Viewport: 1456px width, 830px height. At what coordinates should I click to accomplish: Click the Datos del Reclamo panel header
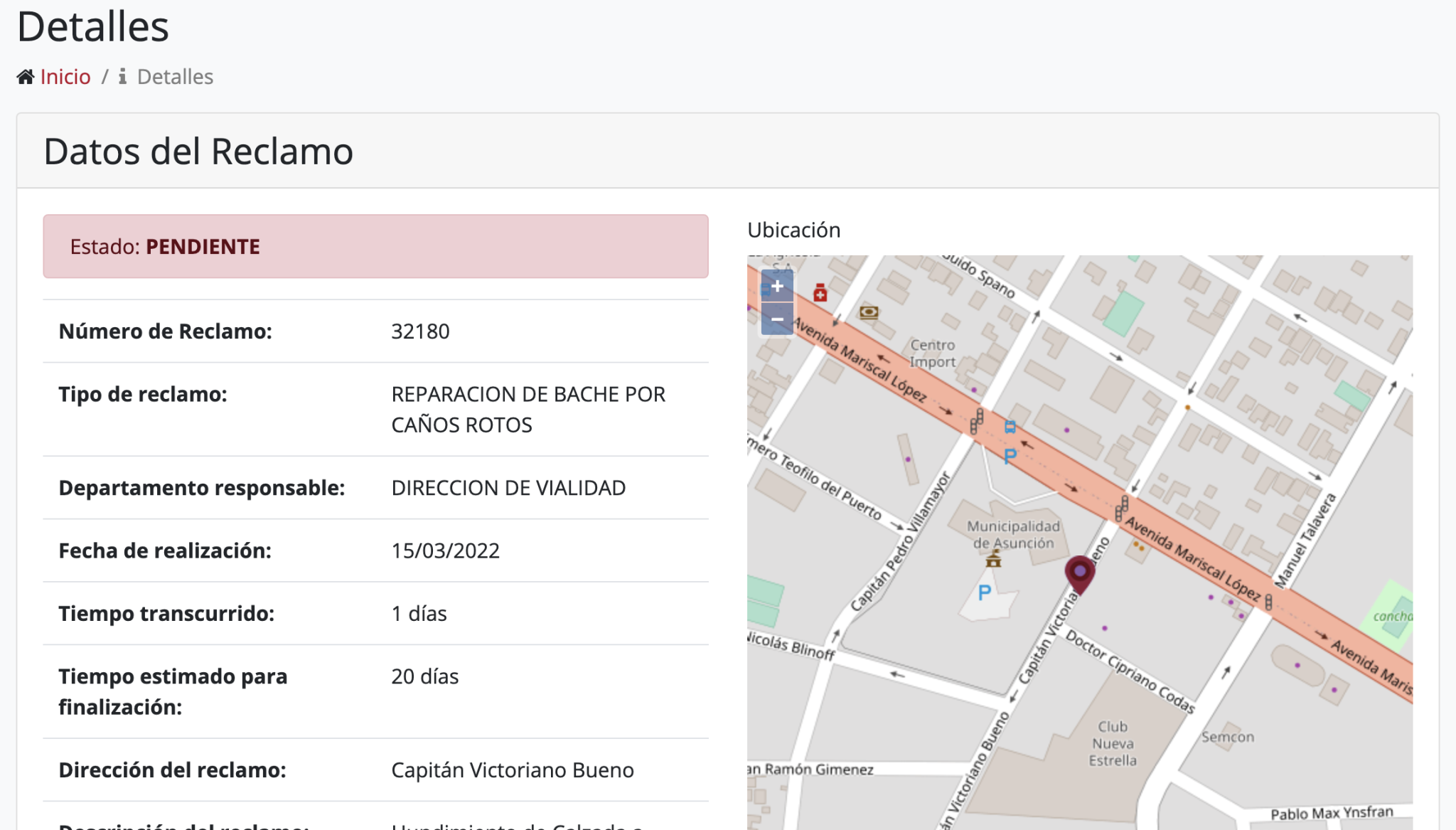click(198, 151)
